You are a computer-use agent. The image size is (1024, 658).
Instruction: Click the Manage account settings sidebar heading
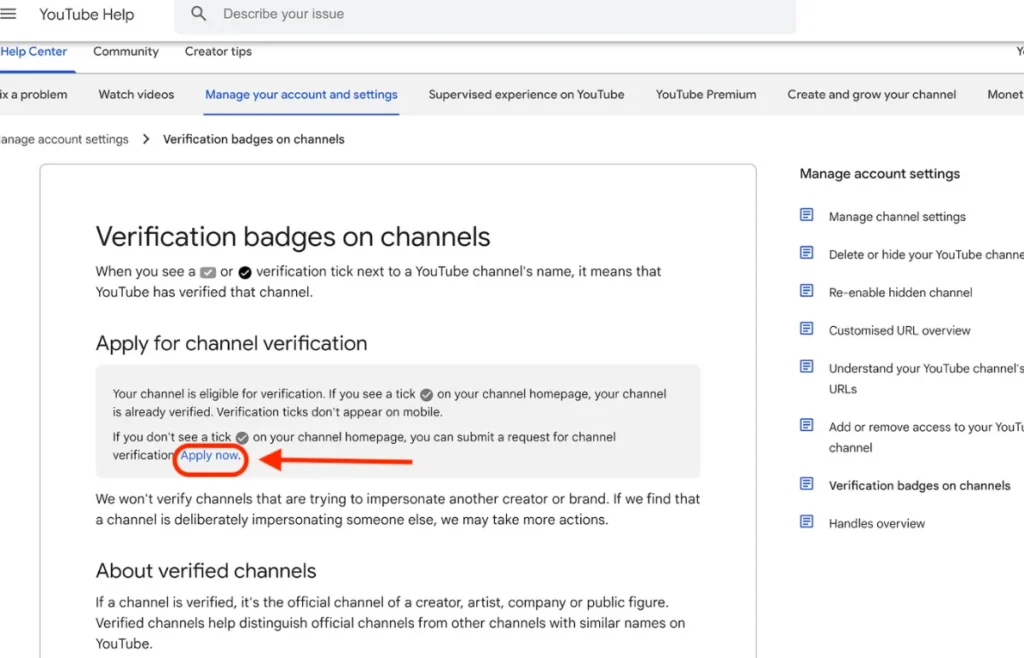(x=880, y=174)
